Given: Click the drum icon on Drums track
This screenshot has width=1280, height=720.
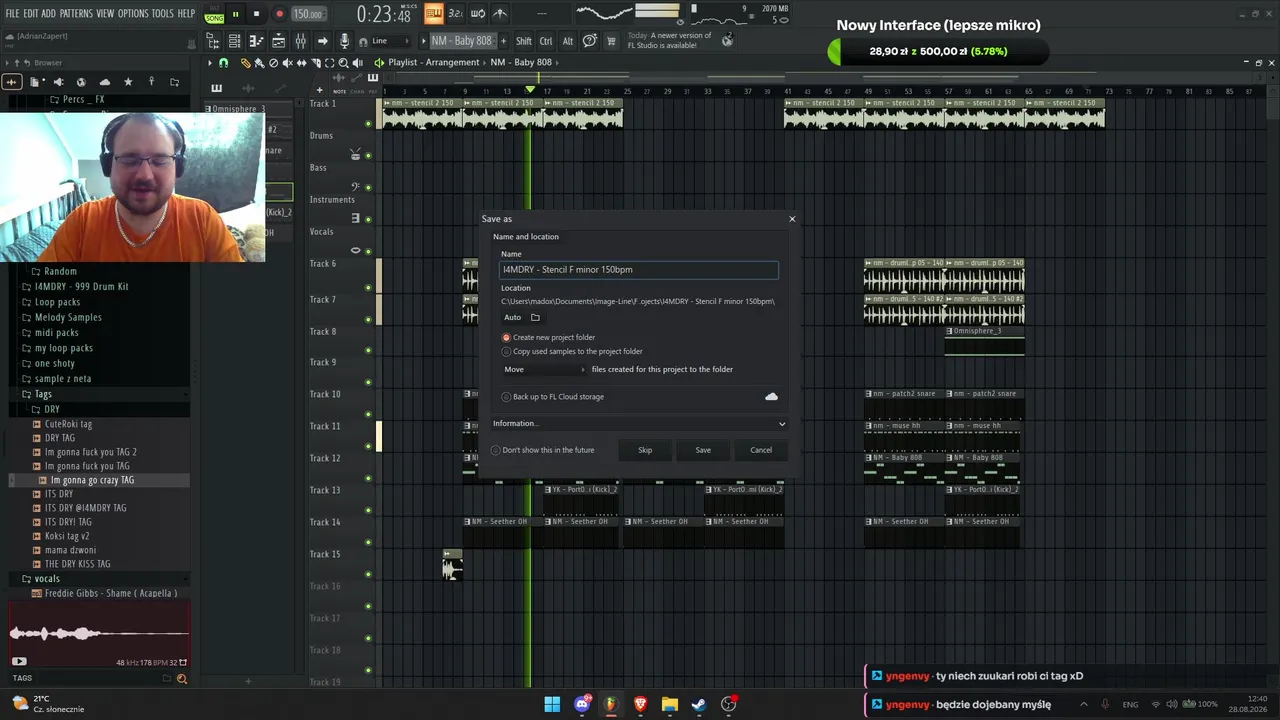Looking at the screenshot, I should (x=355, y=154).
